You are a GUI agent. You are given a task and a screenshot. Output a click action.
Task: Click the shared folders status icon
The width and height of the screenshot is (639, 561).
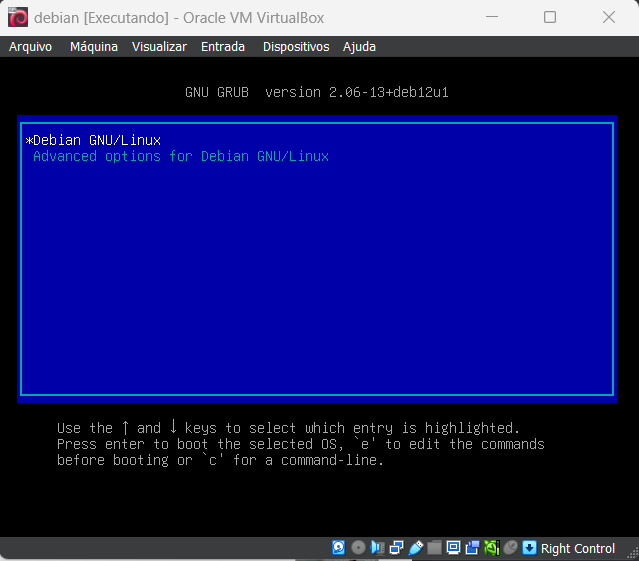[x=434, y=548]
